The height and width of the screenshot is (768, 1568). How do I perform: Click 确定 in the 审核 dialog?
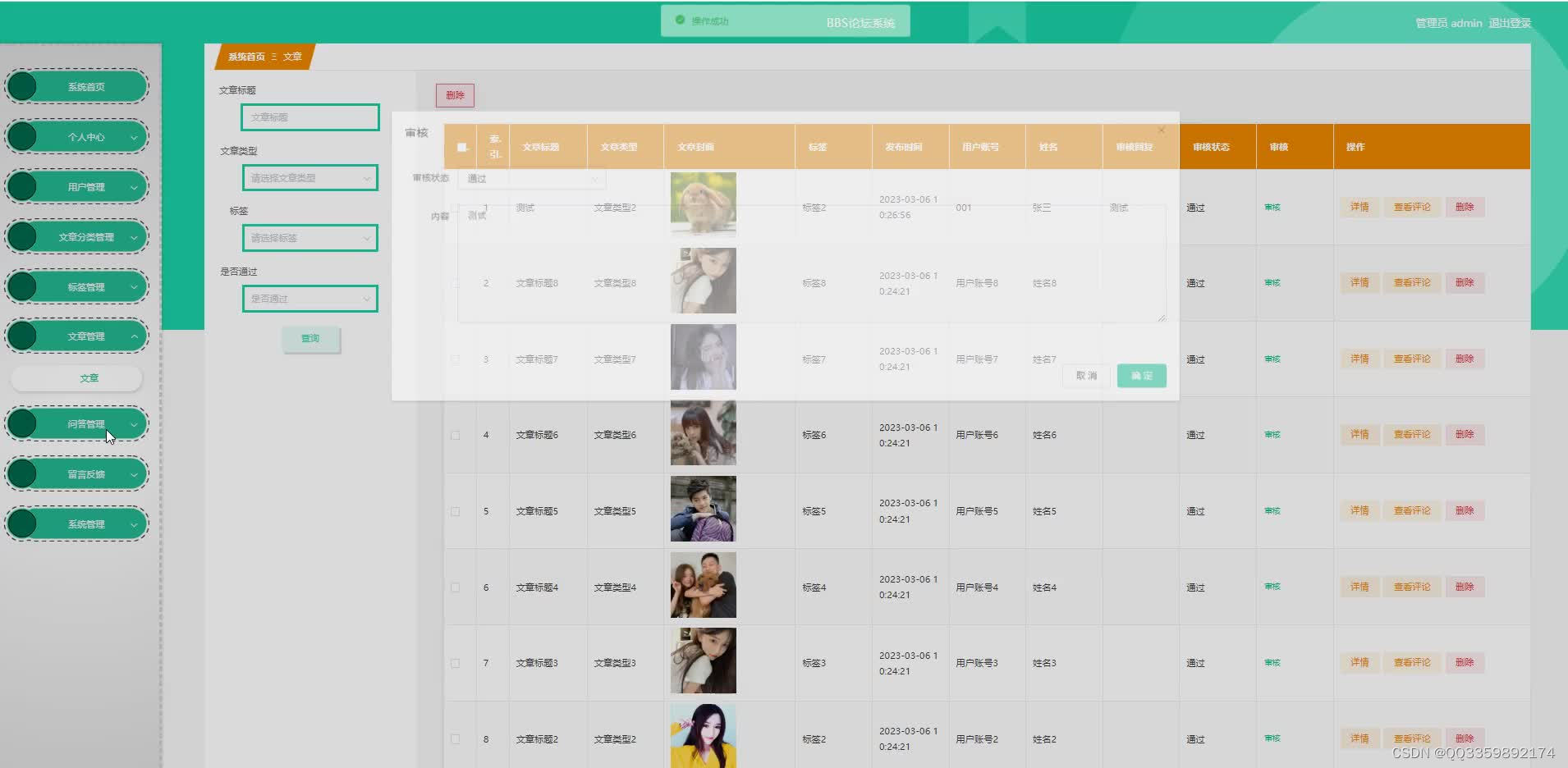pos(1141,376)
